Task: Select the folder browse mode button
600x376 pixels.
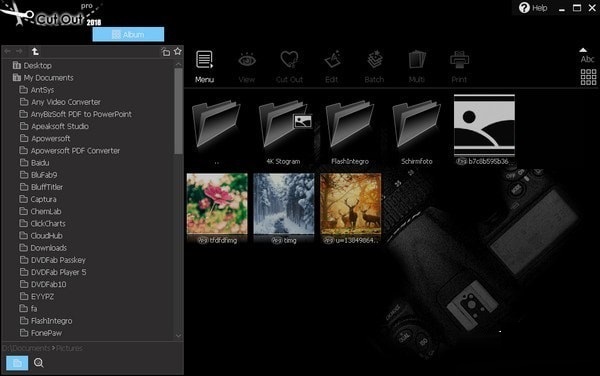Action: coord(17,363)
